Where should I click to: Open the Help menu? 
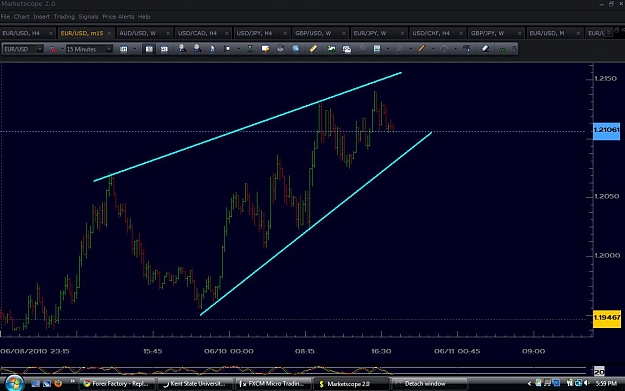pos(144,17)
